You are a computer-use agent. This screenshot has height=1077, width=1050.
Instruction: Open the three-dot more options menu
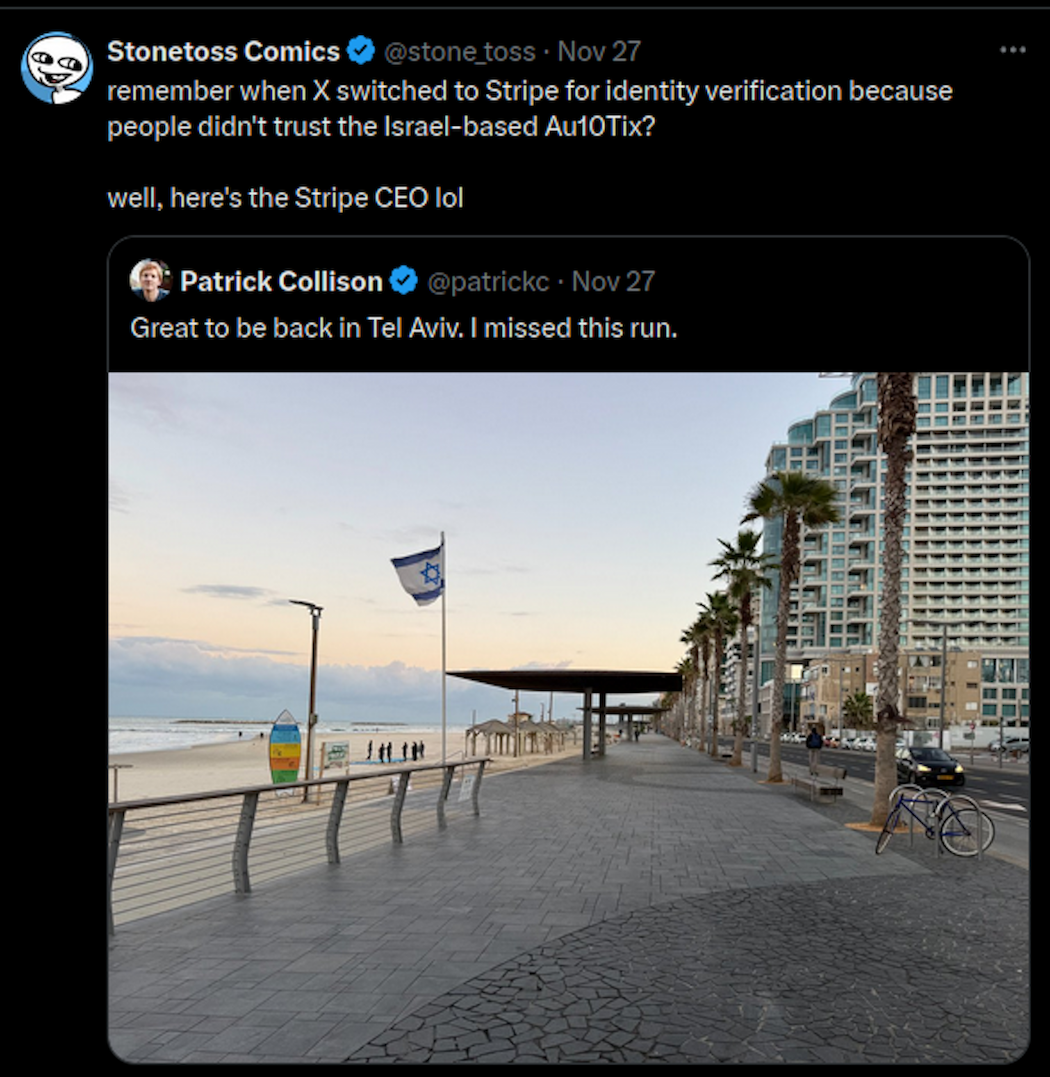pyautogui.click(x=1012, y=50)
